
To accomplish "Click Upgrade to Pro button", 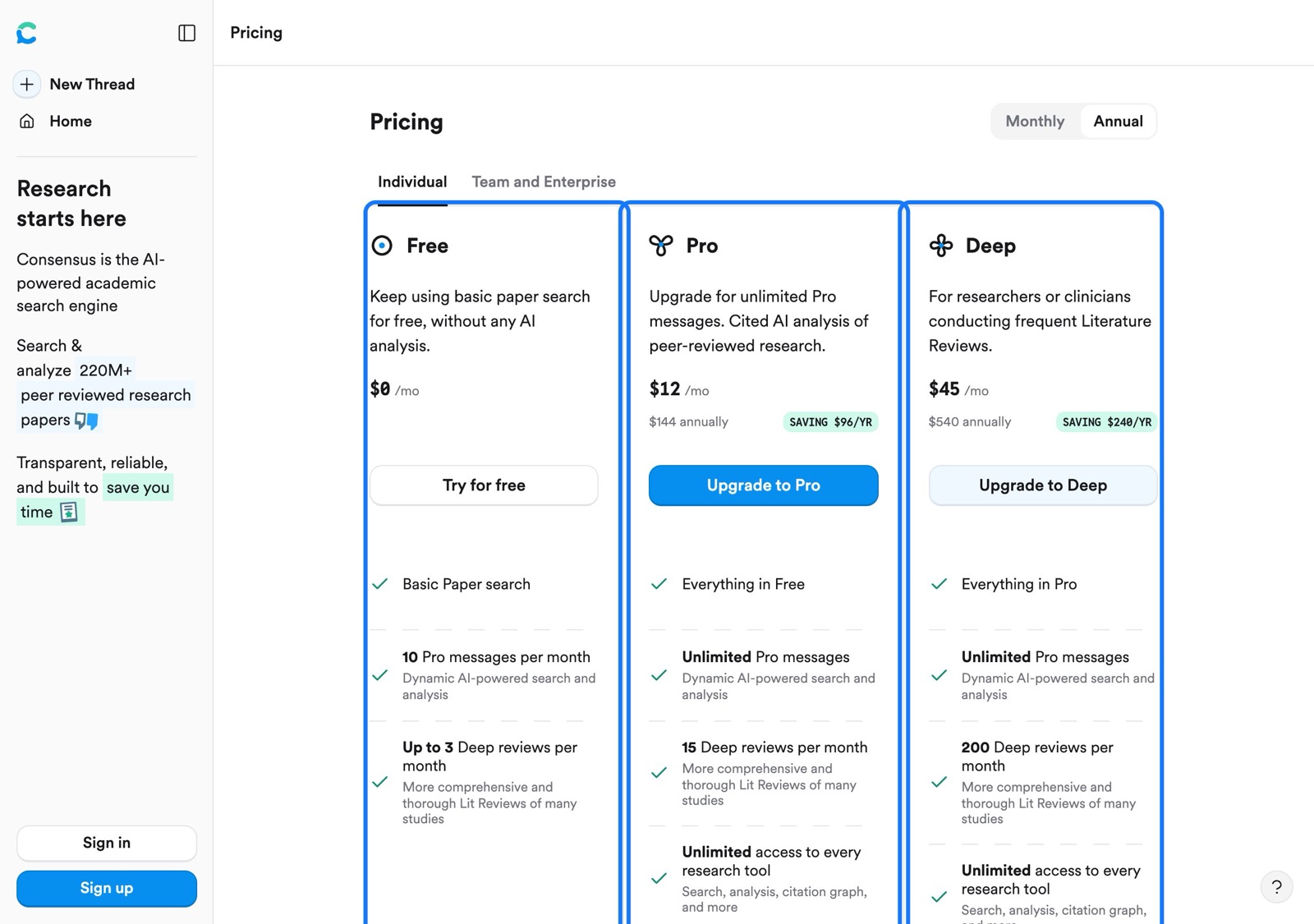I will pyautogui.click(x=764, y=485).
